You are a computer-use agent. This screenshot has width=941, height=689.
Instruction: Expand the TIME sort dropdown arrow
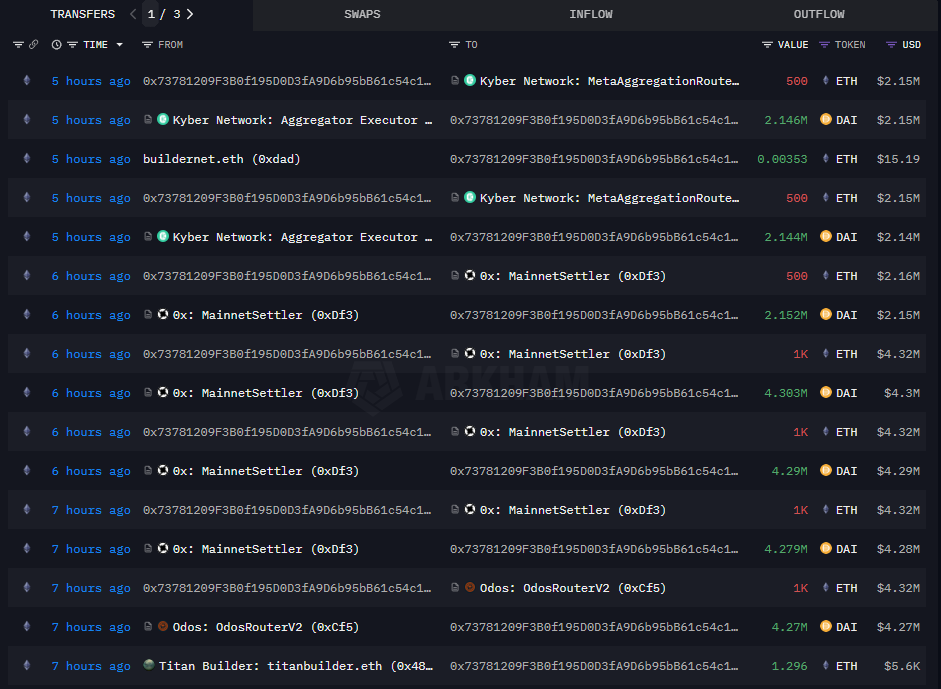click(120, 45)
